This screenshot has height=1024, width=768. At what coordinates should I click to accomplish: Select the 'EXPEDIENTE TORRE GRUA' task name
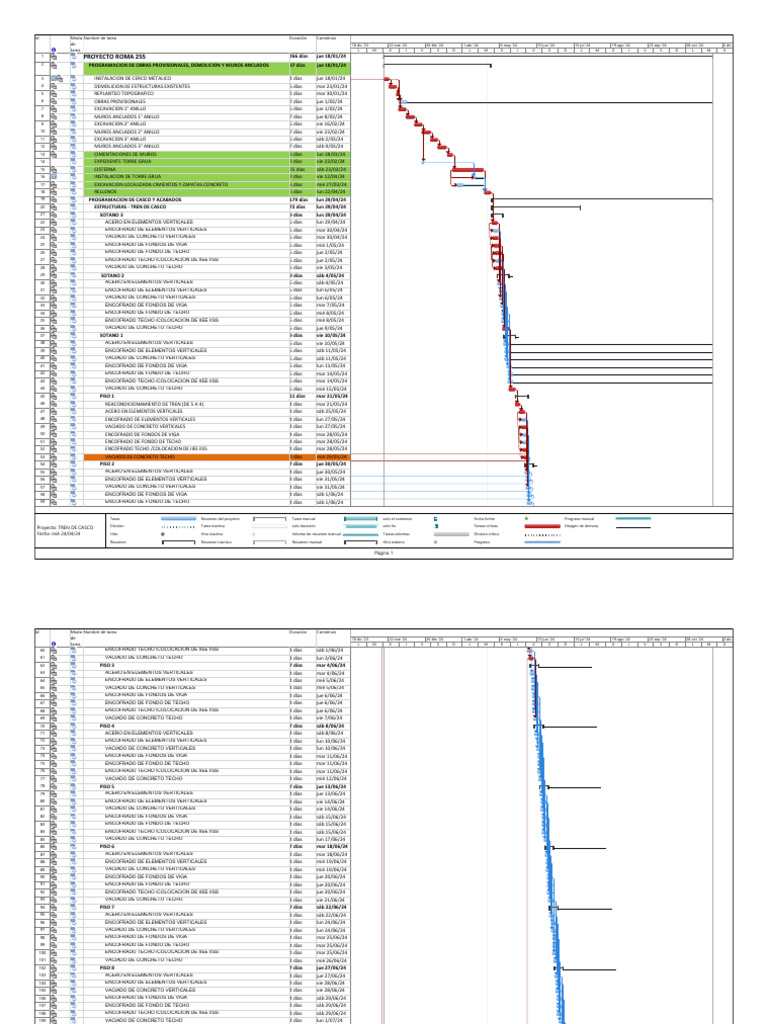pos(122,161)
